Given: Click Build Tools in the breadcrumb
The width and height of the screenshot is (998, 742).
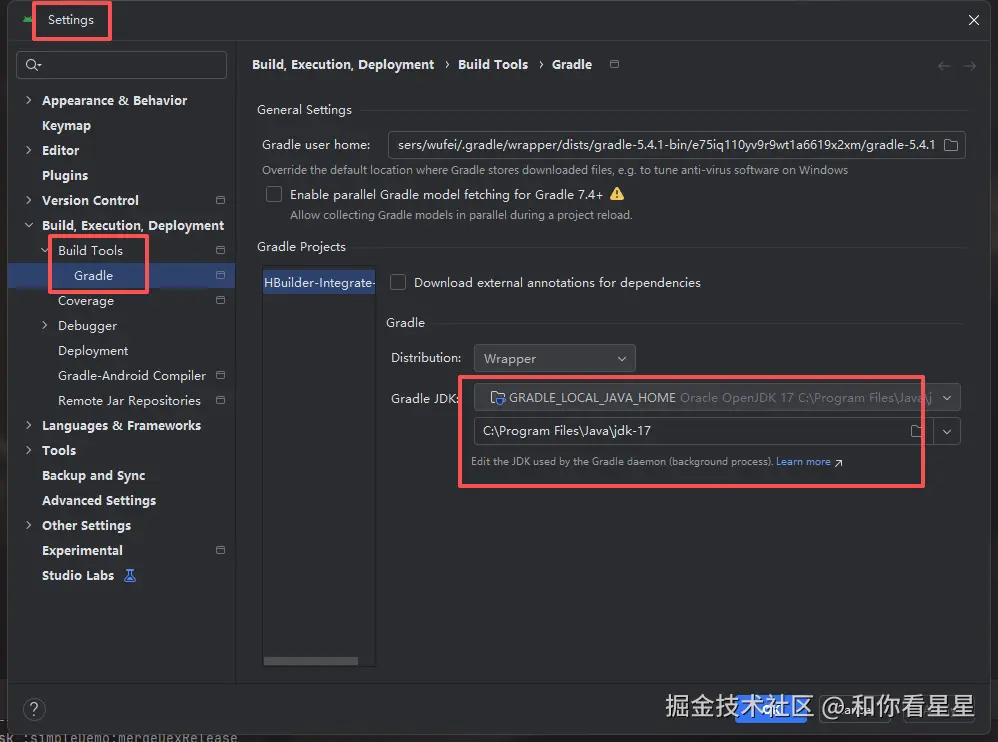Looking at the screenshot, I should (x=493, y=64).
